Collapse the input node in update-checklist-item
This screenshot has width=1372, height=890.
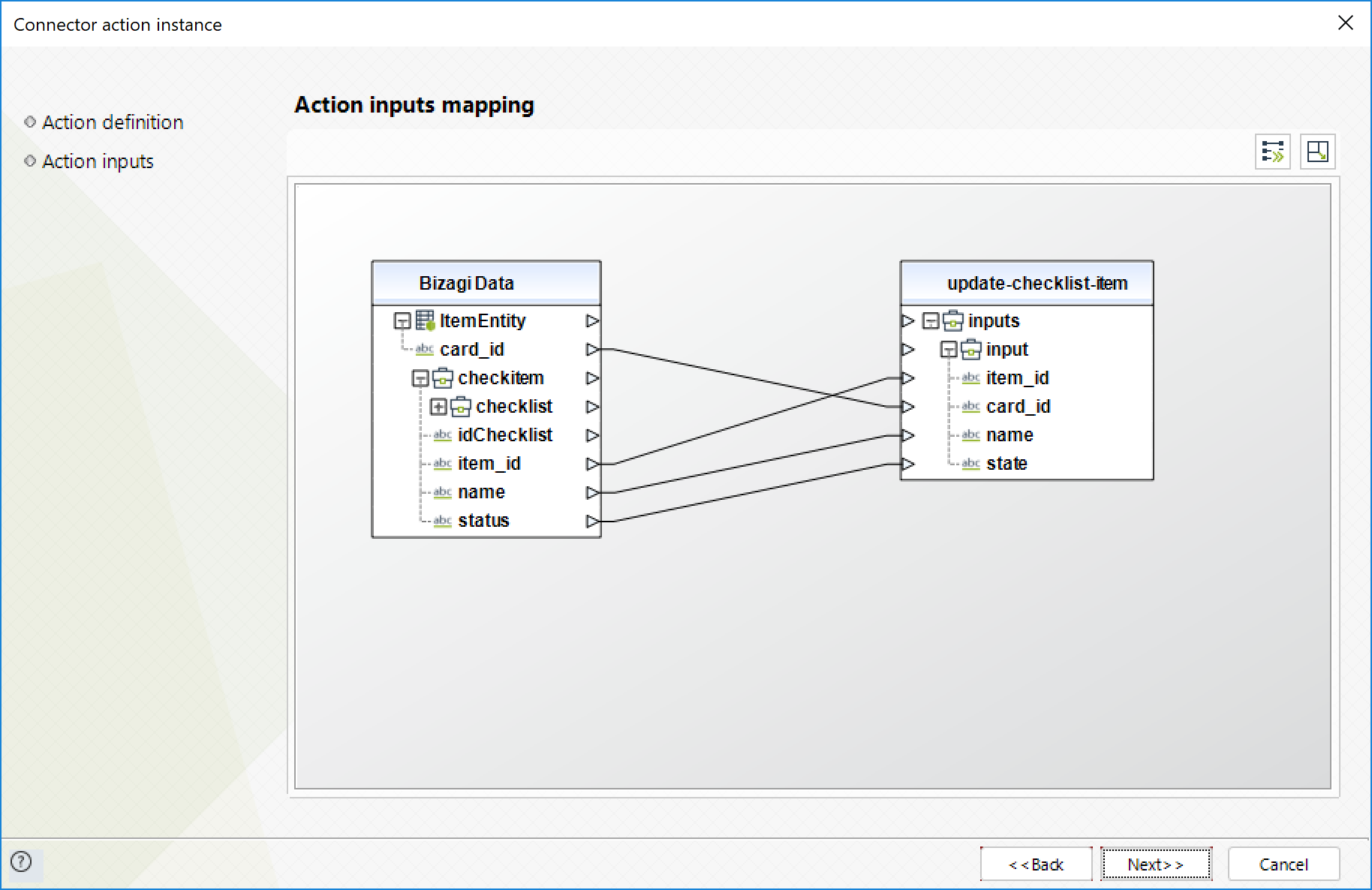(949, 350)
